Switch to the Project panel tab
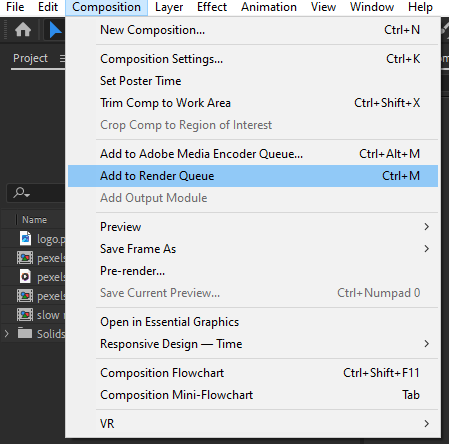The height and width of the screenshot is (444, 449). coord(30,58)
